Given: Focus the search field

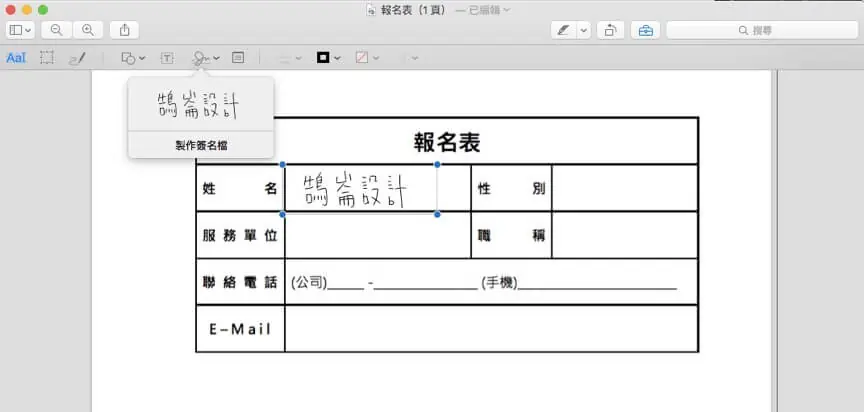Looking at the screenshot, I should (762, 30).
